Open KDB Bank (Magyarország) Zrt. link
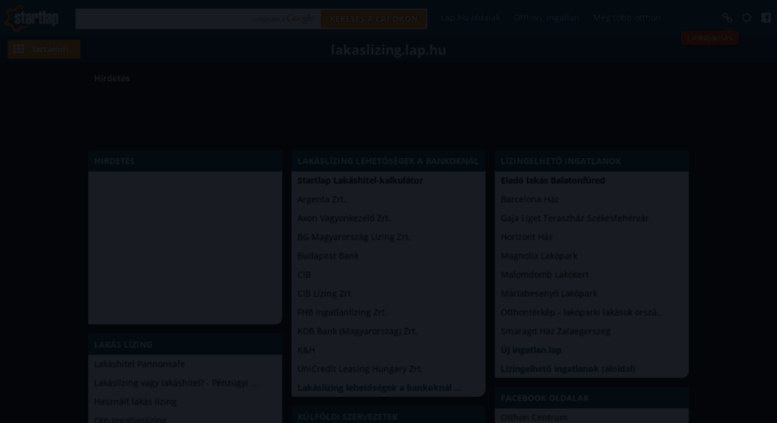 click(357, 331)
